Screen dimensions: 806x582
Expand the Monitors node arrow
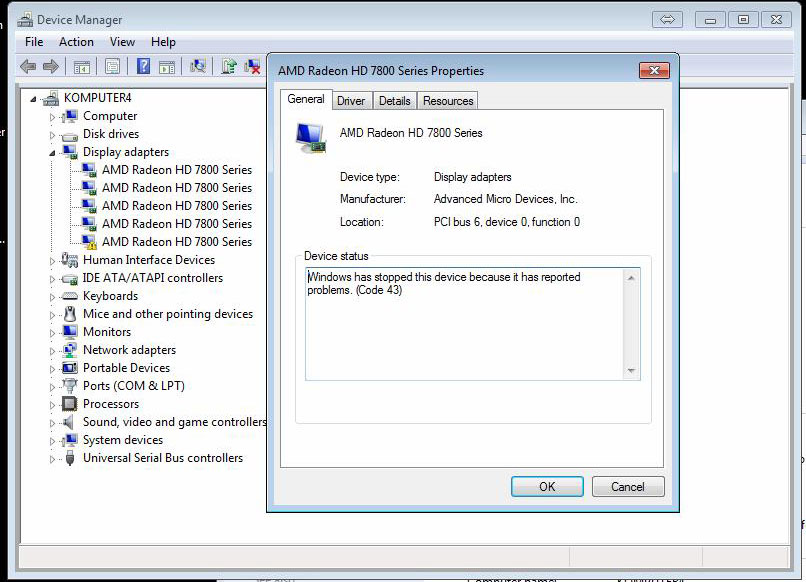pos(52,333)
